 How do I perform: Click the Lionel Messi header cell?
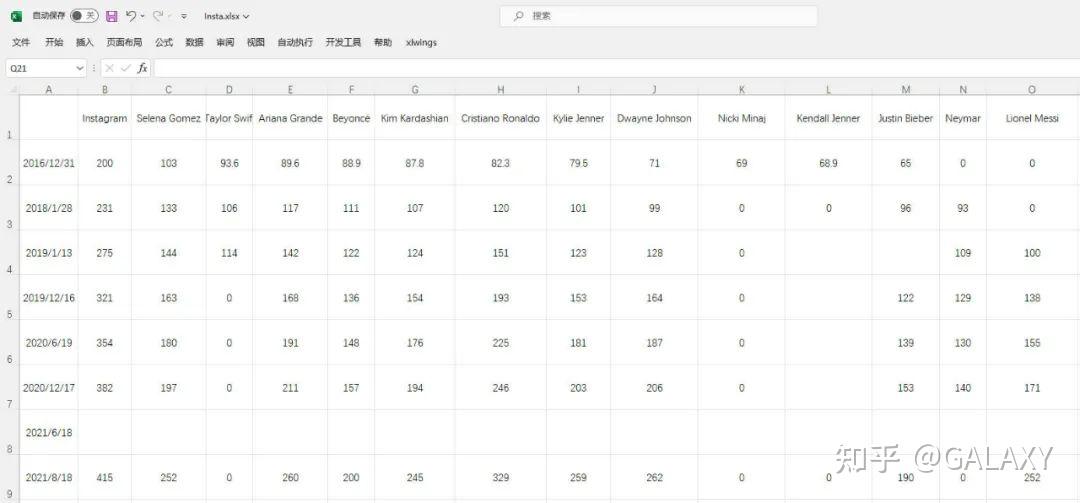click(x=1032, y=119)
